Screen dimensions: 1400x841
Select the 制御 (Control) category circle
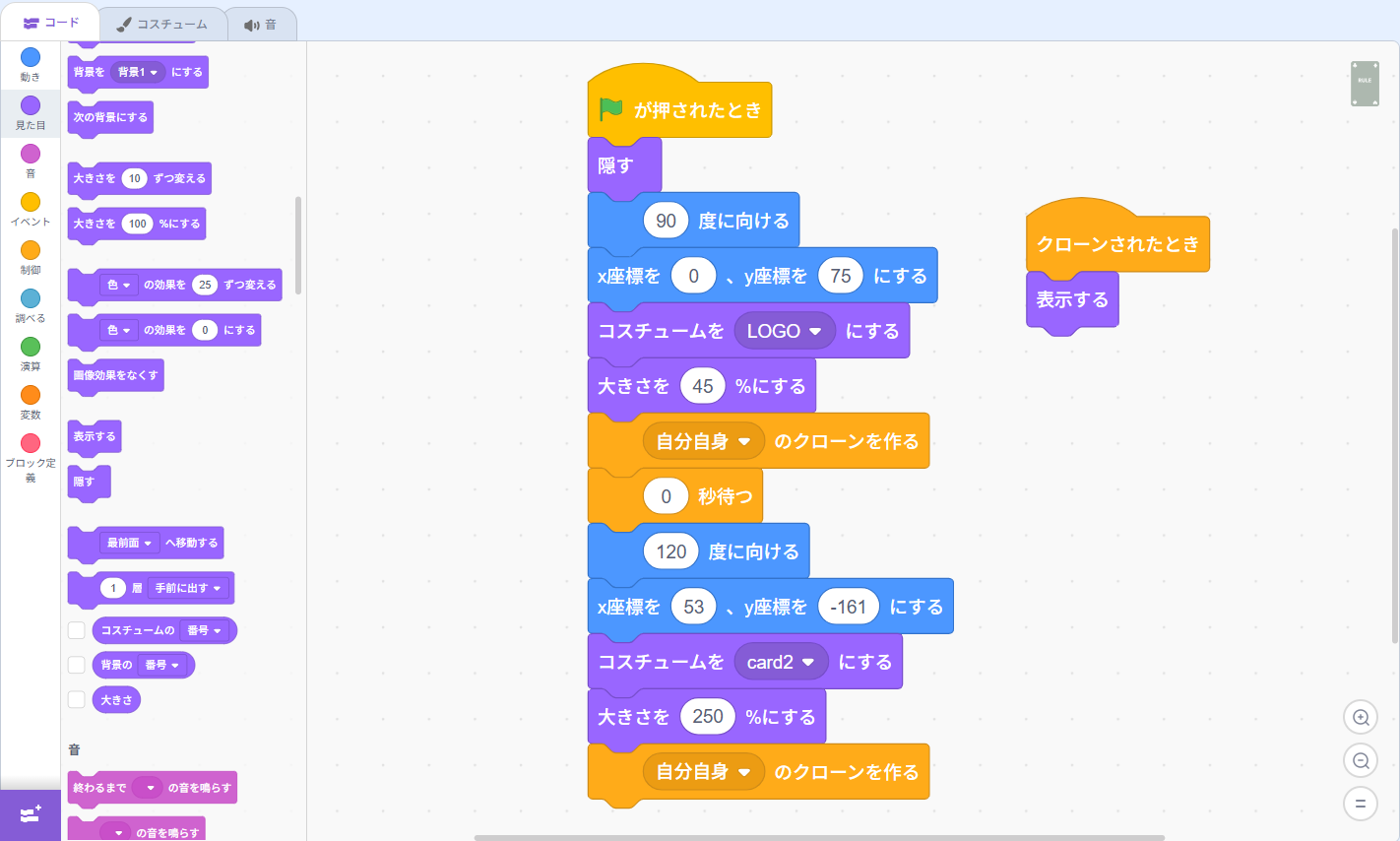click(31, 250)
